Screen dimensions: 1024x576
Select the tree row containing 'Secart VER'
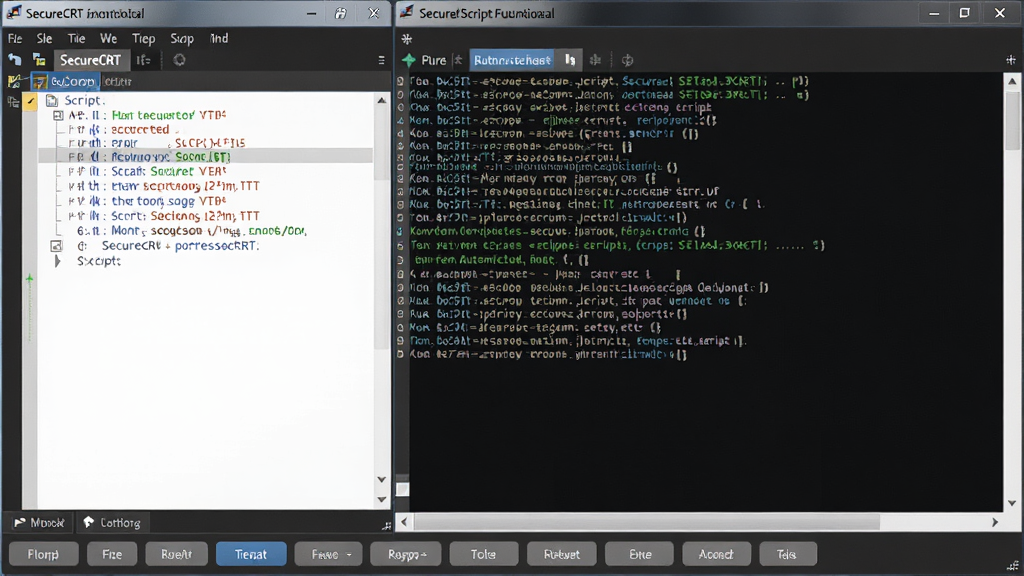150,171
